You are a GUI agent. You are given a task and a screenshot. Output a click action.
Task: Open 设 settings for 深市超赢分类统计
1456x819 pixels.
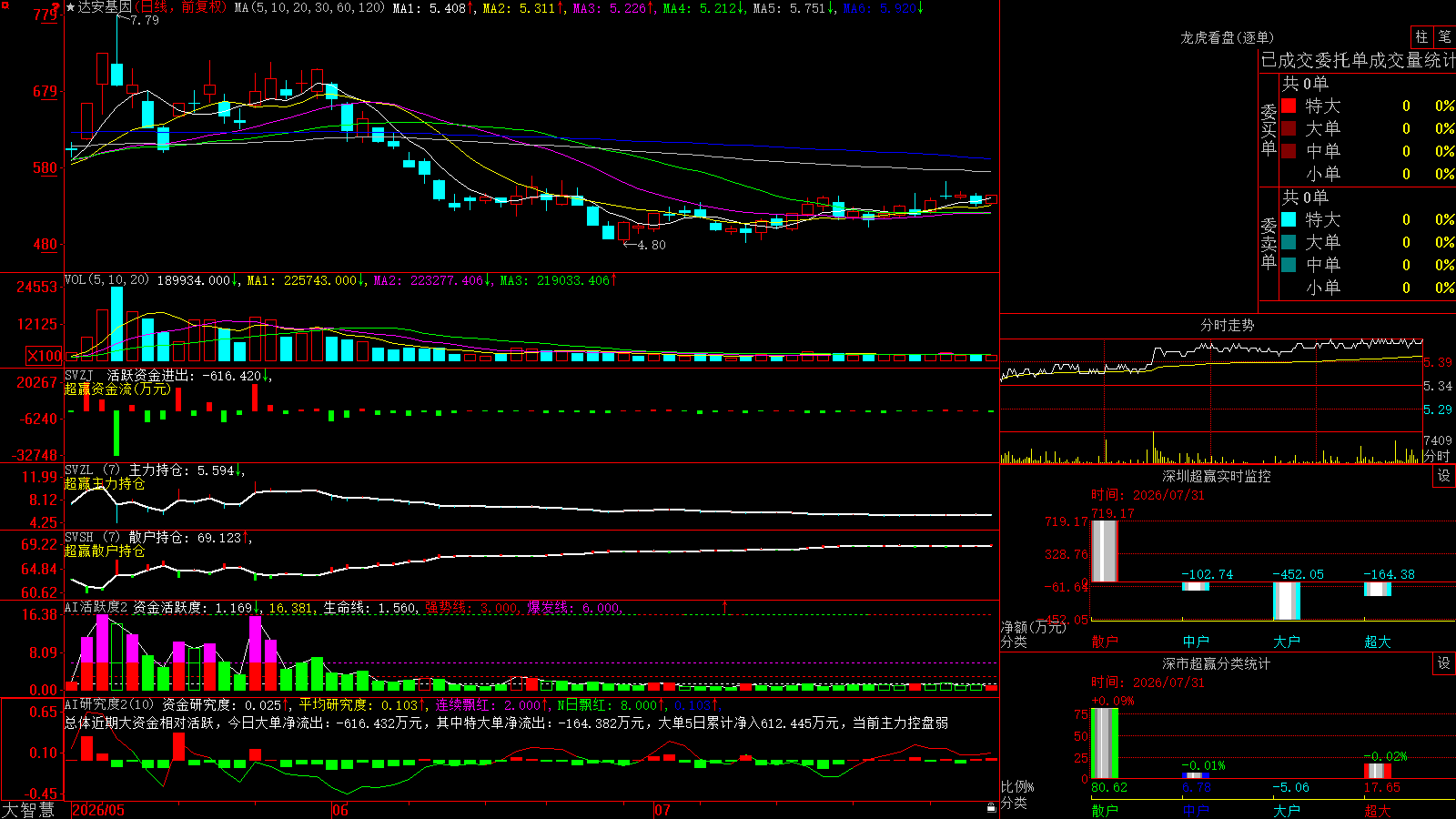(1444, 663)
